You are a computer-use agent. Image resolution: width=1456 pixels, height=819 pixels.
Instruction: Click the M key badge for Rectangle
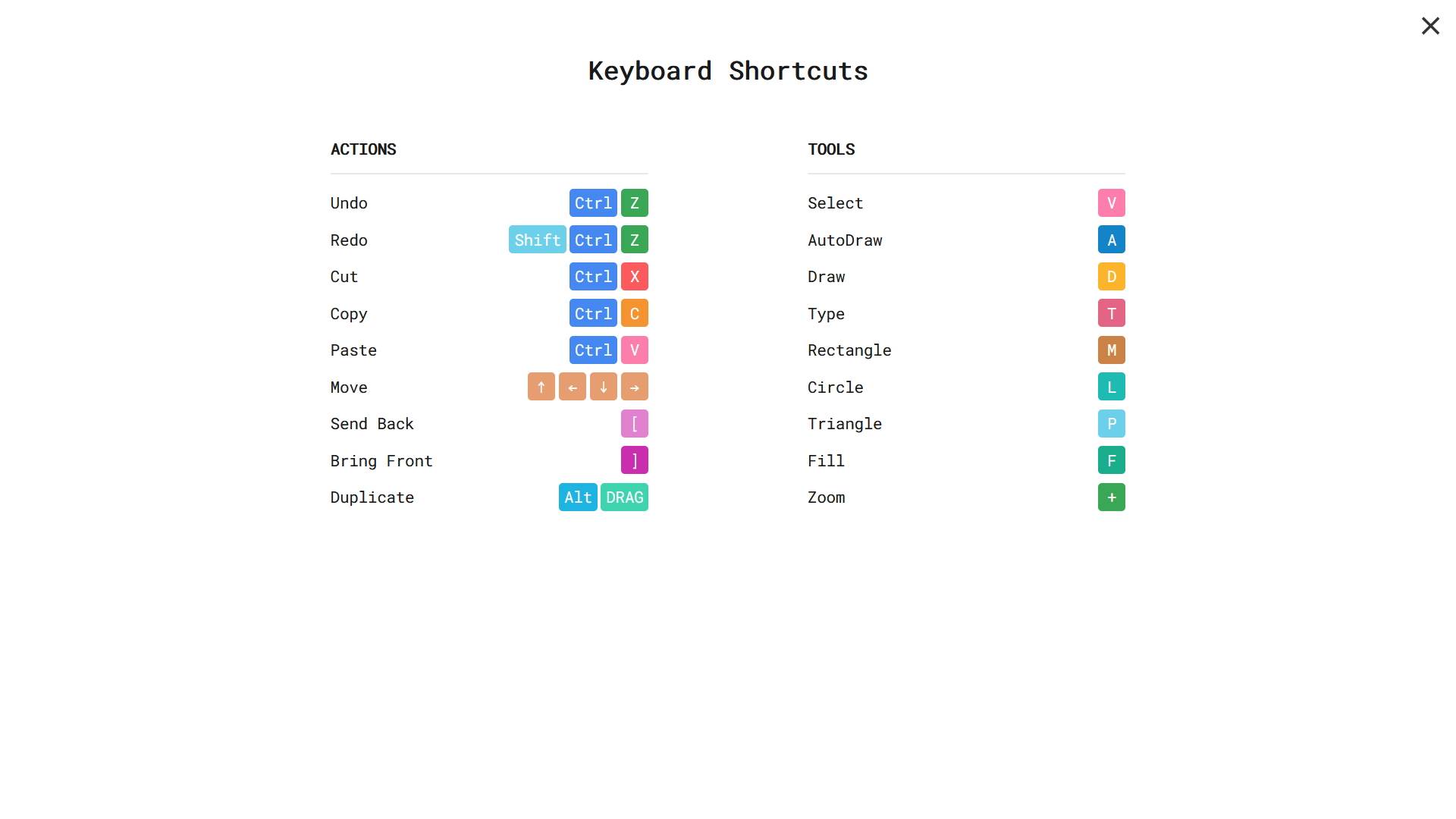pyautogui.click(x=1112, y=350)
